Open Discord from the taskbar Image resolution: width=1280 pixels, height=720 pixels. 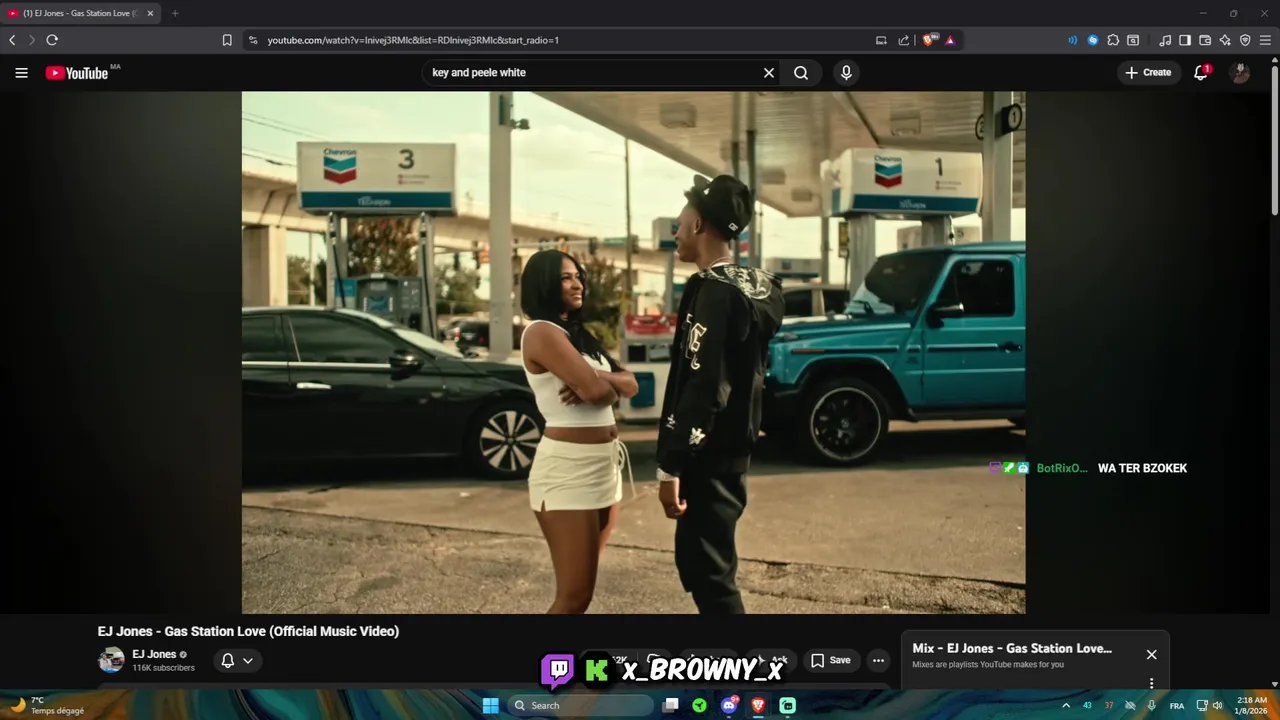tap(729, 705)
